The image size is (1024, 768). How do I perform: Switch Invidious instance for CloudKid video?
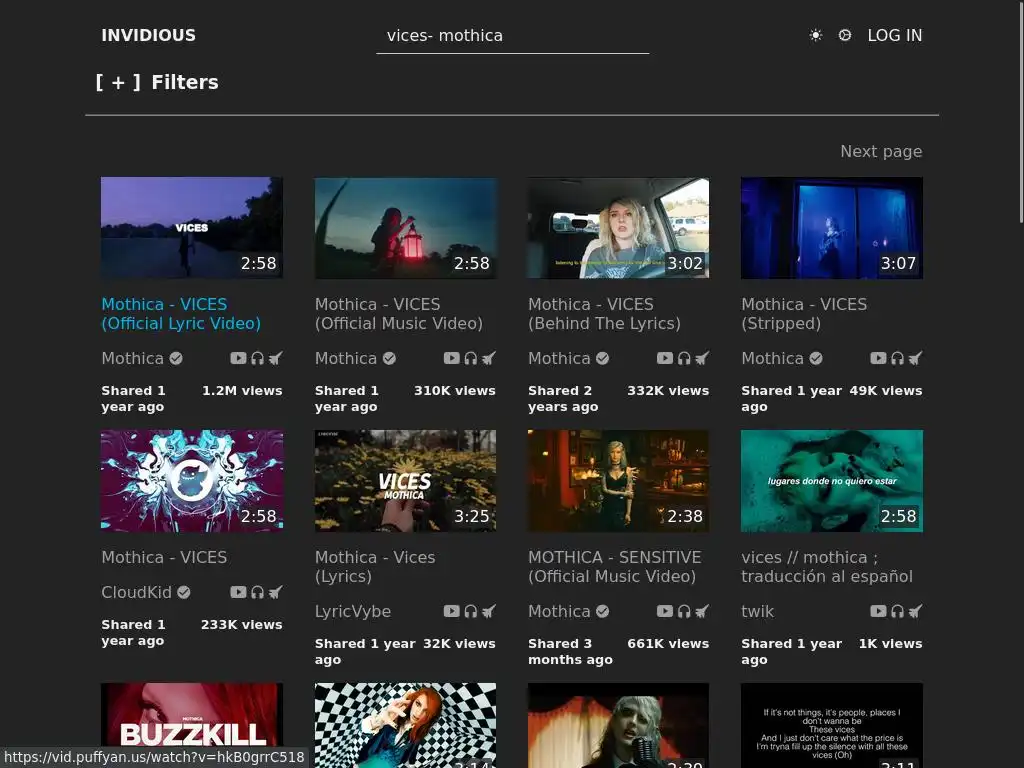pos(276,592)
